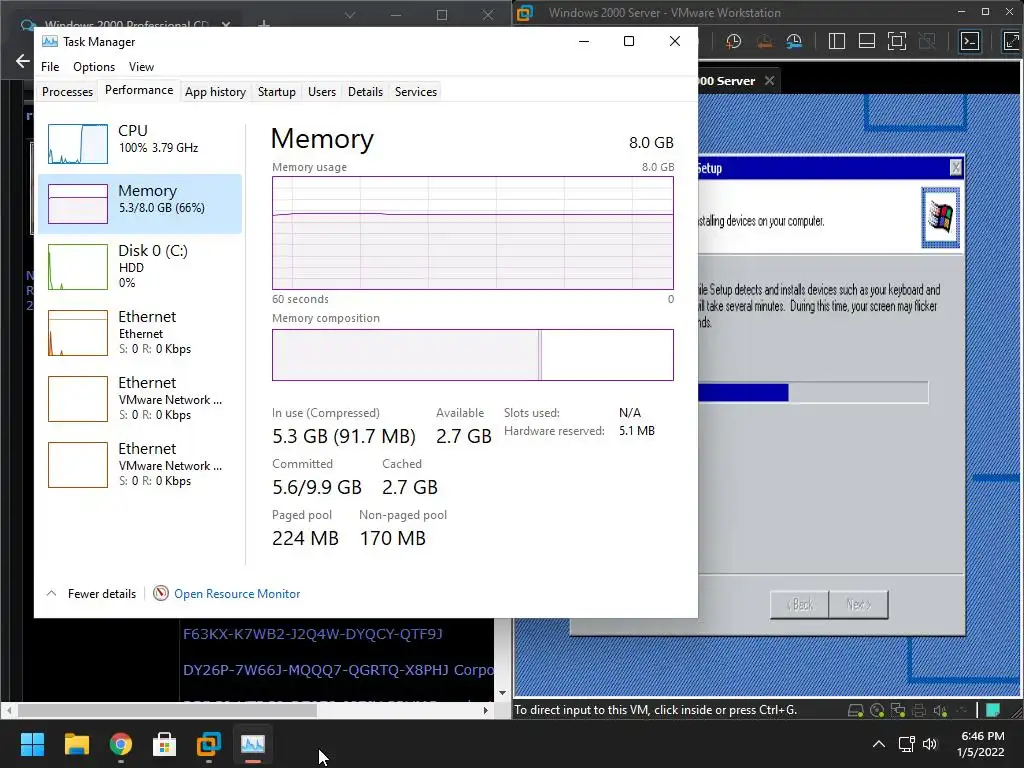Click product key F63KX-K7WB2 text
The image size is (1024, 768).
coord(313,633)
